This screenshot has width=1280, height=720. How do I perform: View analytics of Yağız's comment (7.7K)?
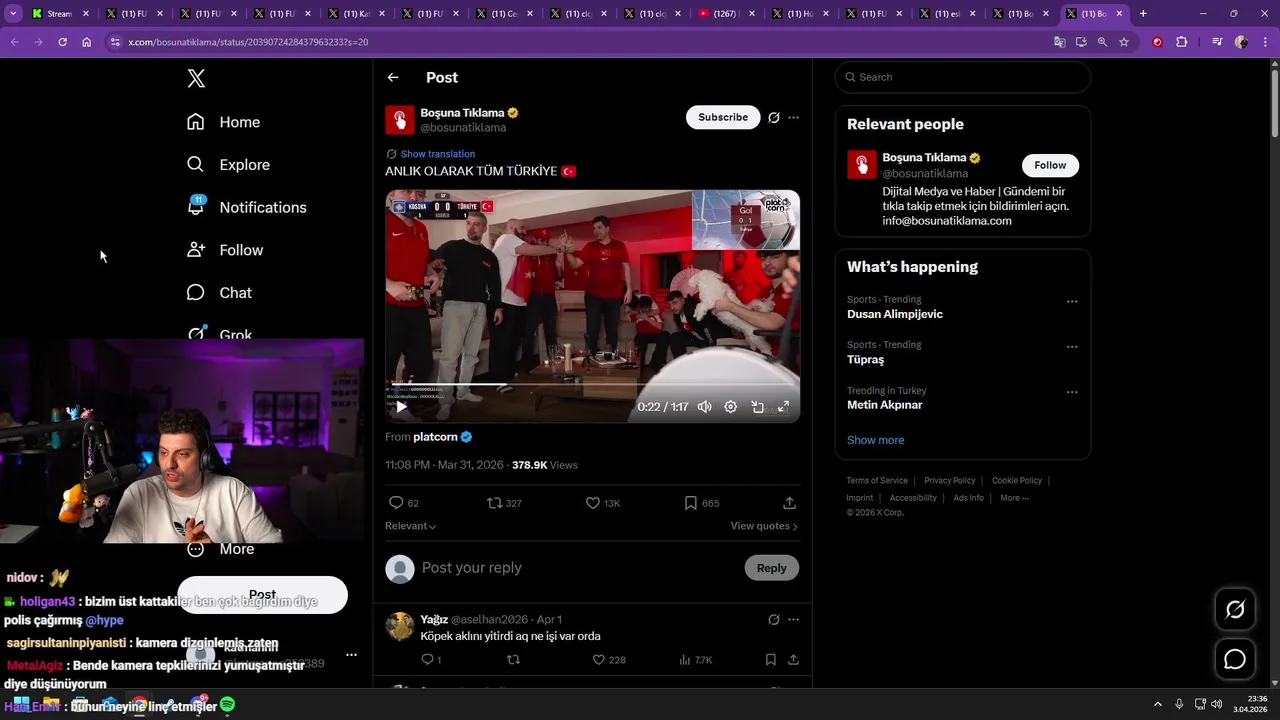coord(696,660)
